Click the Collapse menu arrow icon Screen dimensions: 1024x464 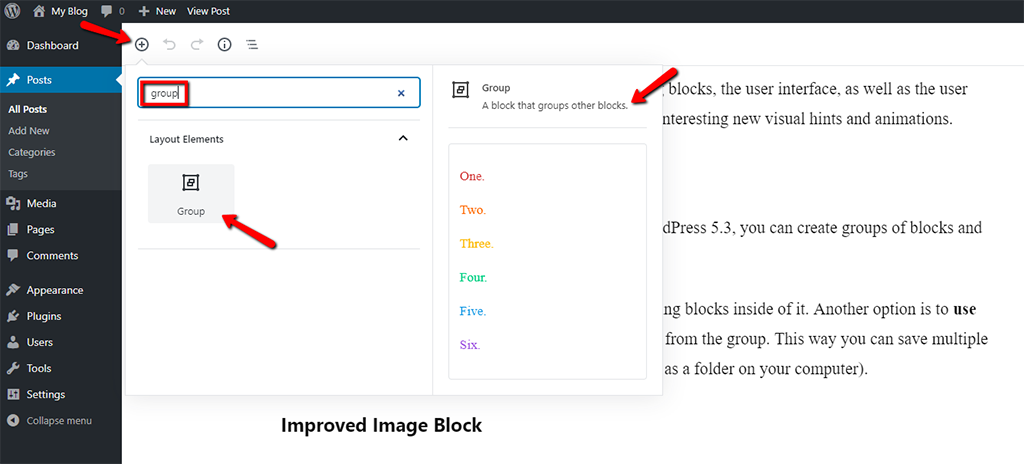tap(13, 421)
